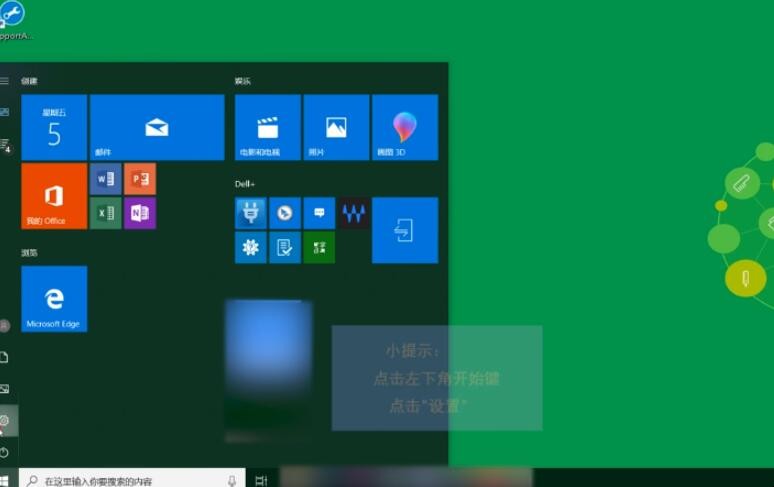Launch the Excel tile
The width and height of the screenshot is (774, 487).
coord(105,213)
